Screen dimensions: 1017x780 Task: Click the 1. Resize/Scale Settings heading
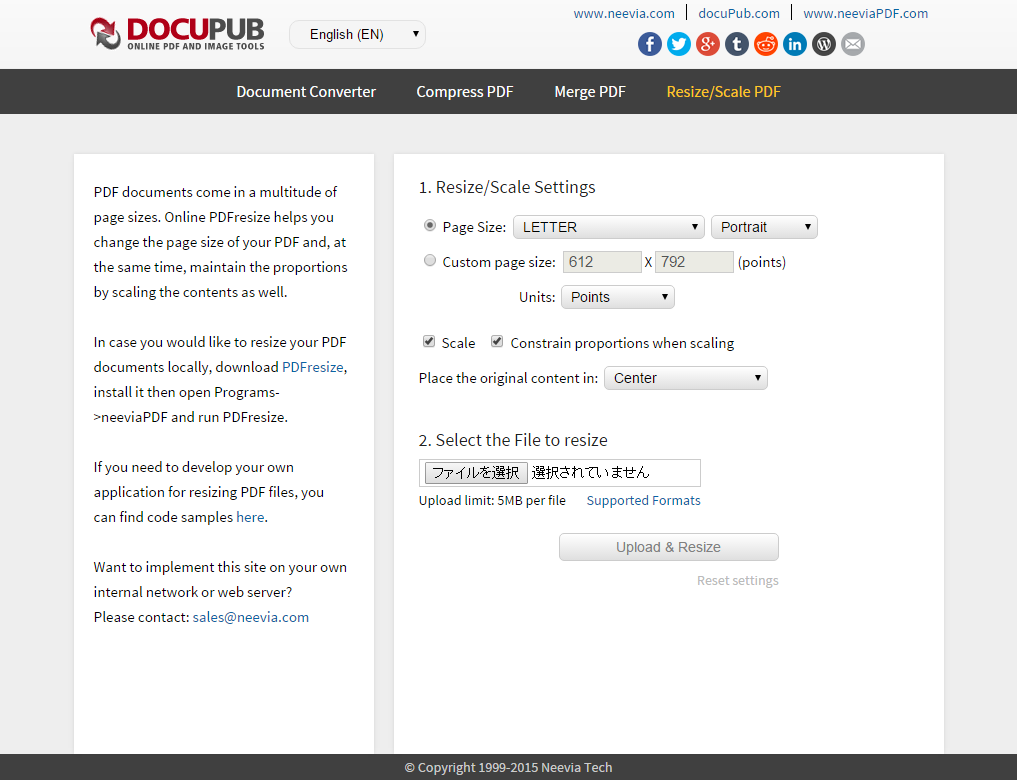point(507,187)
